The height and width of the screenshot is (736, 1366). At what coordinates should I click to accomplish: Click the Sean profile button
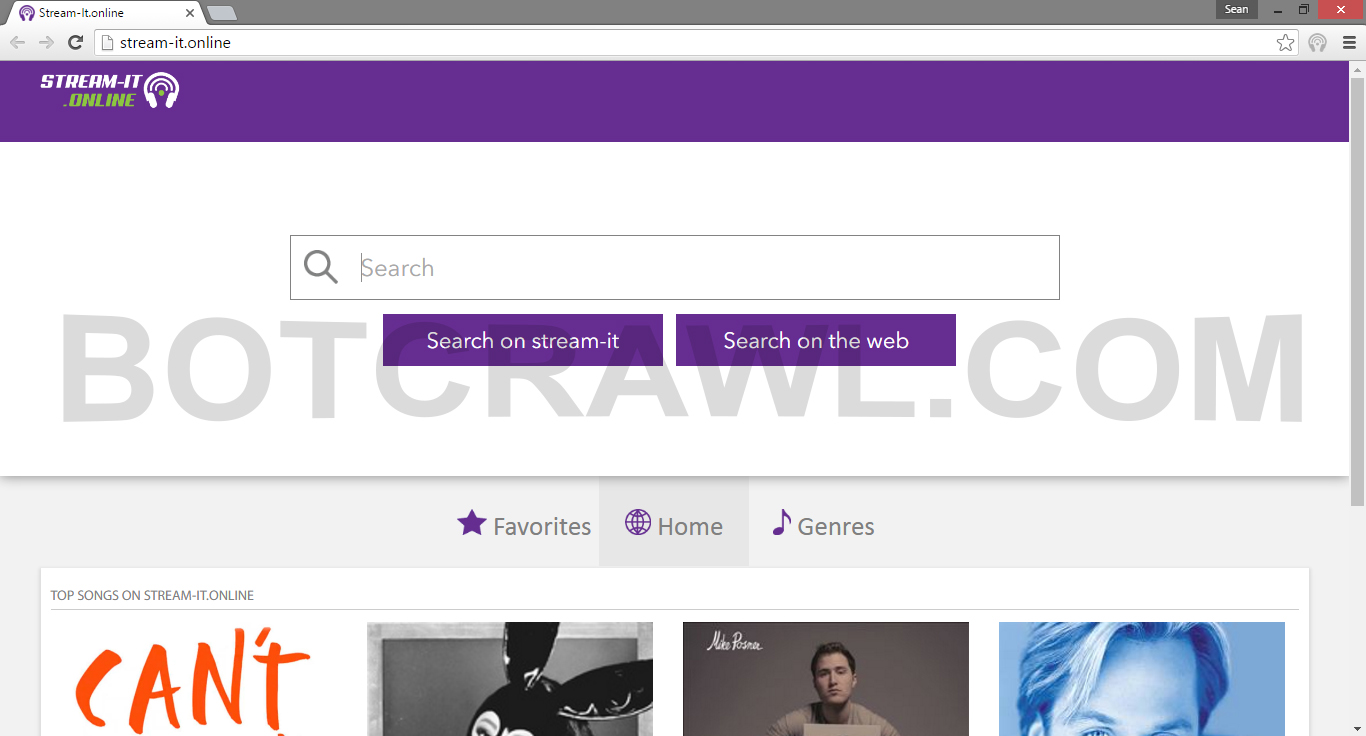[x=1236, y=9]
